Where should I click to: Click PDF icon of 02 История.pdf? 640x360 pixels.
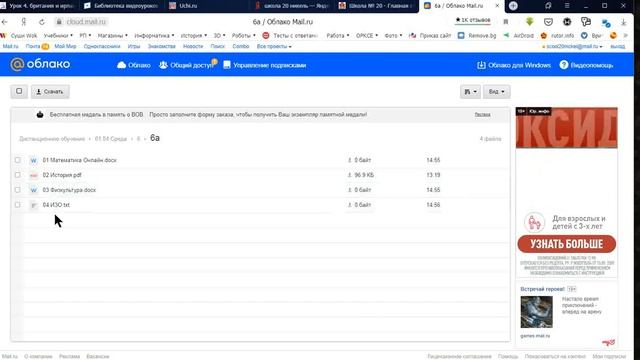[33, 176]
